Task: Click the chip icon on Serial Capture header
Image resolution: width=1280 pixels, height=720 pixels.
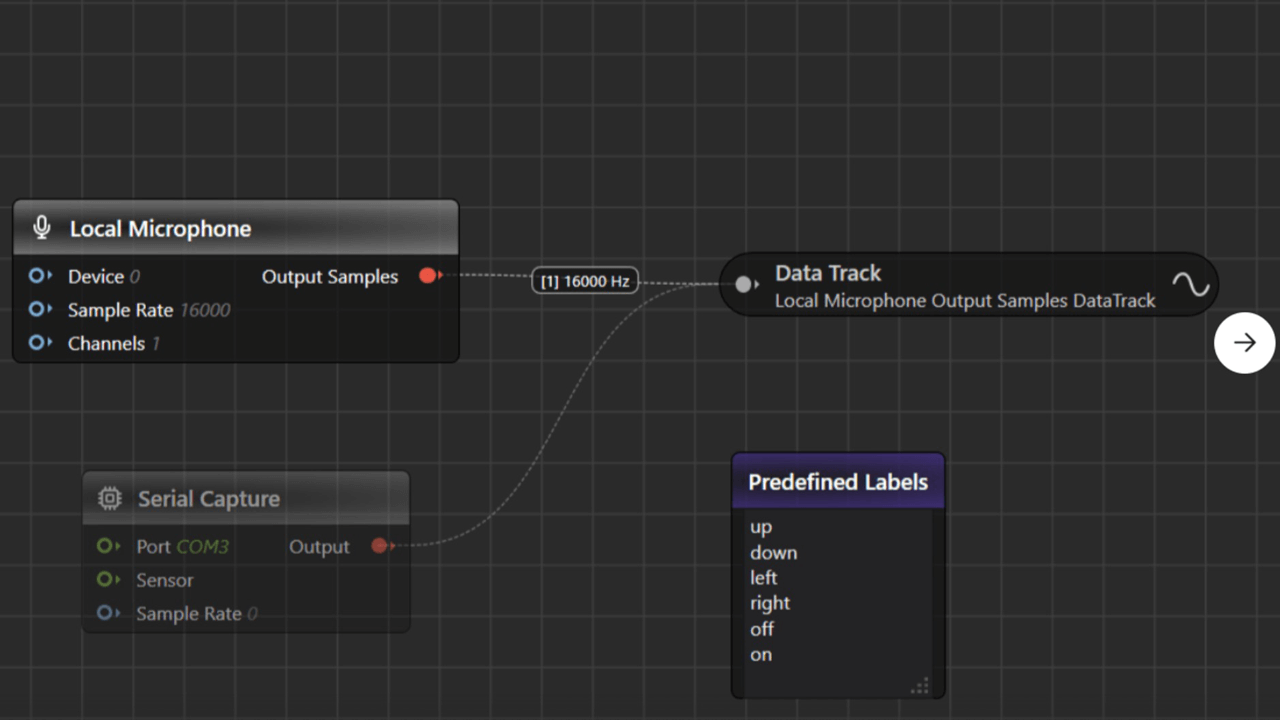Action: pyautogui.click(x=108, y=497)
